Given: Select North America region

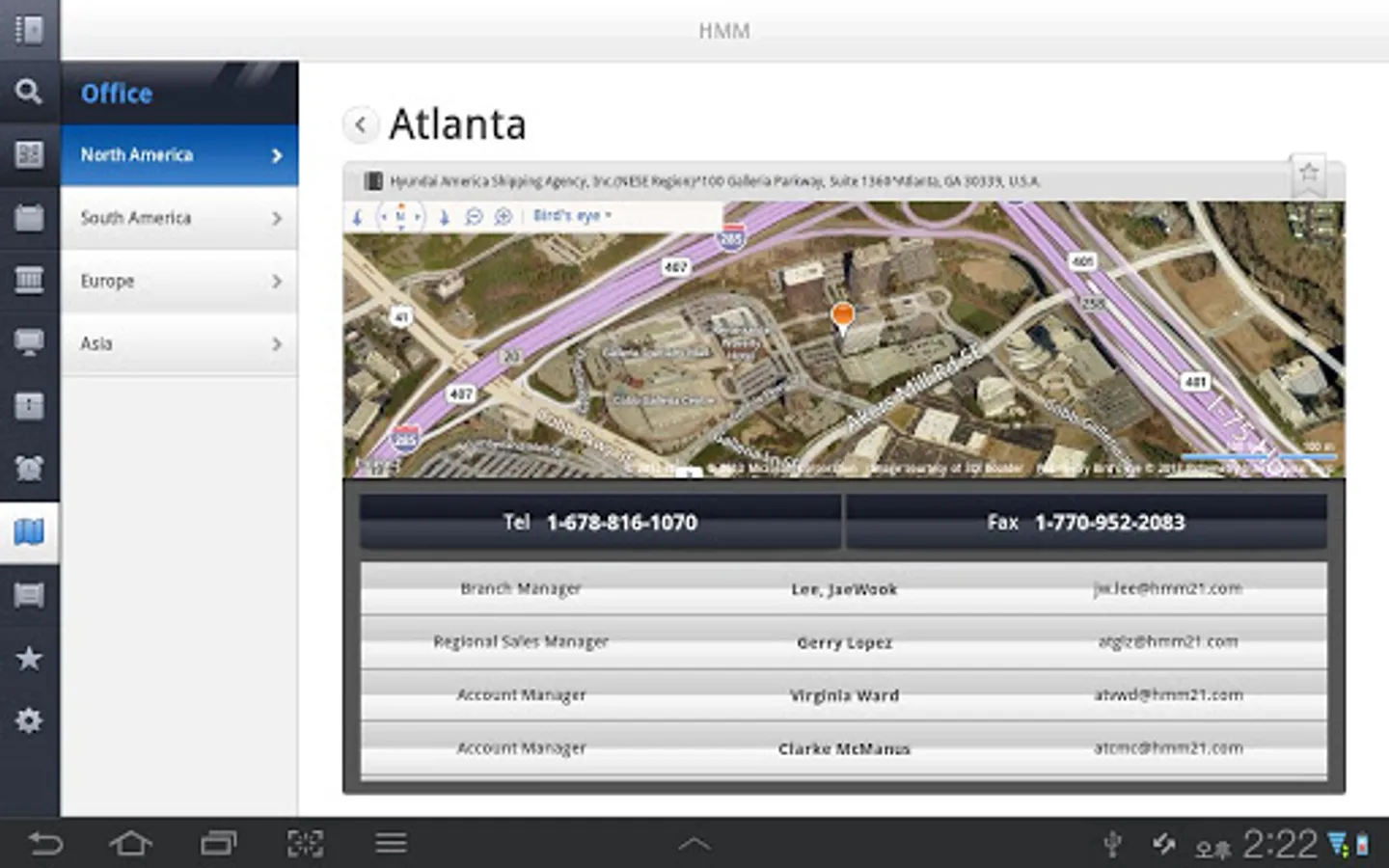Looking at the screenshot, I should tap(179, 155).
